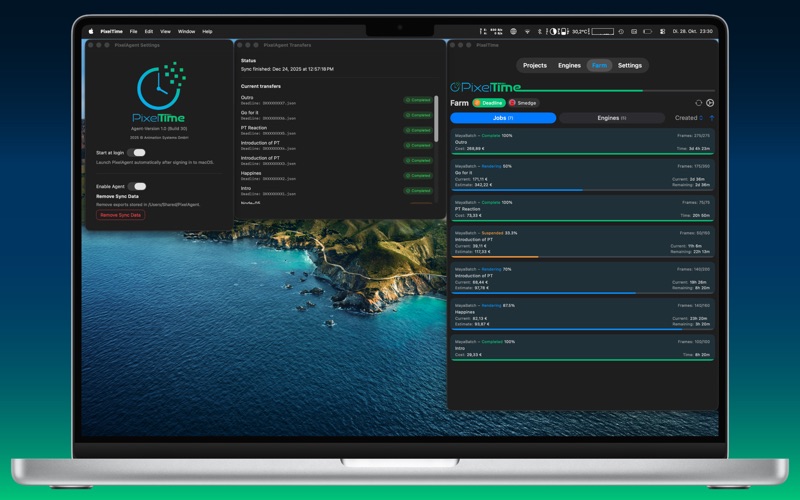Open the File menu
The image size is (800, 500).
pos(133,32)
